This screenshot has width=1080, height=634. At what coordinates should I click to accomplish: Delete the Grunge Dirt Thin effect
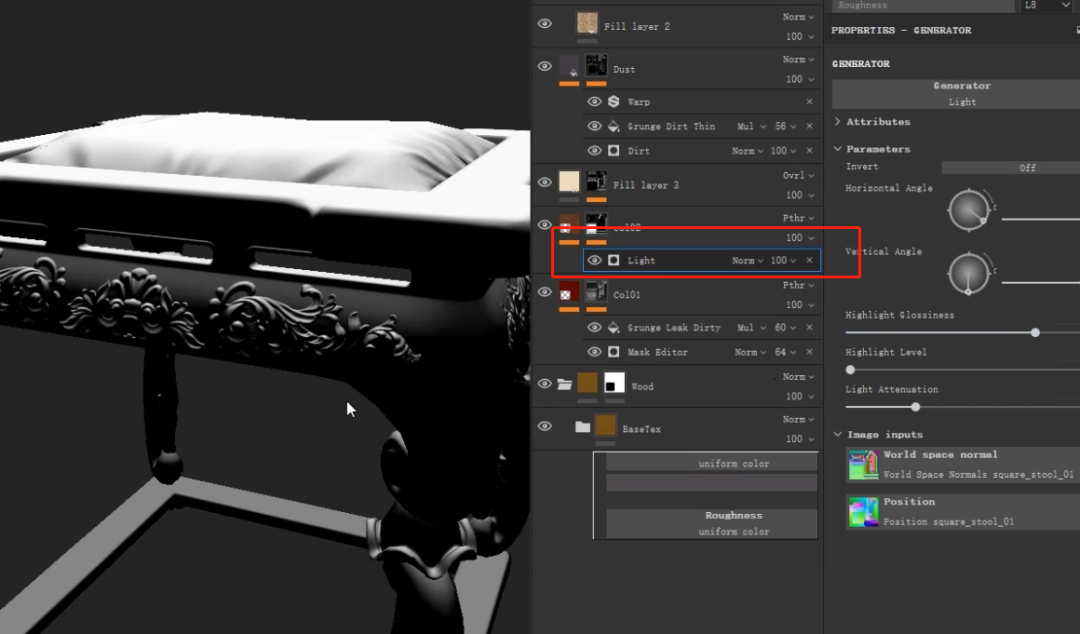point(809,126)
